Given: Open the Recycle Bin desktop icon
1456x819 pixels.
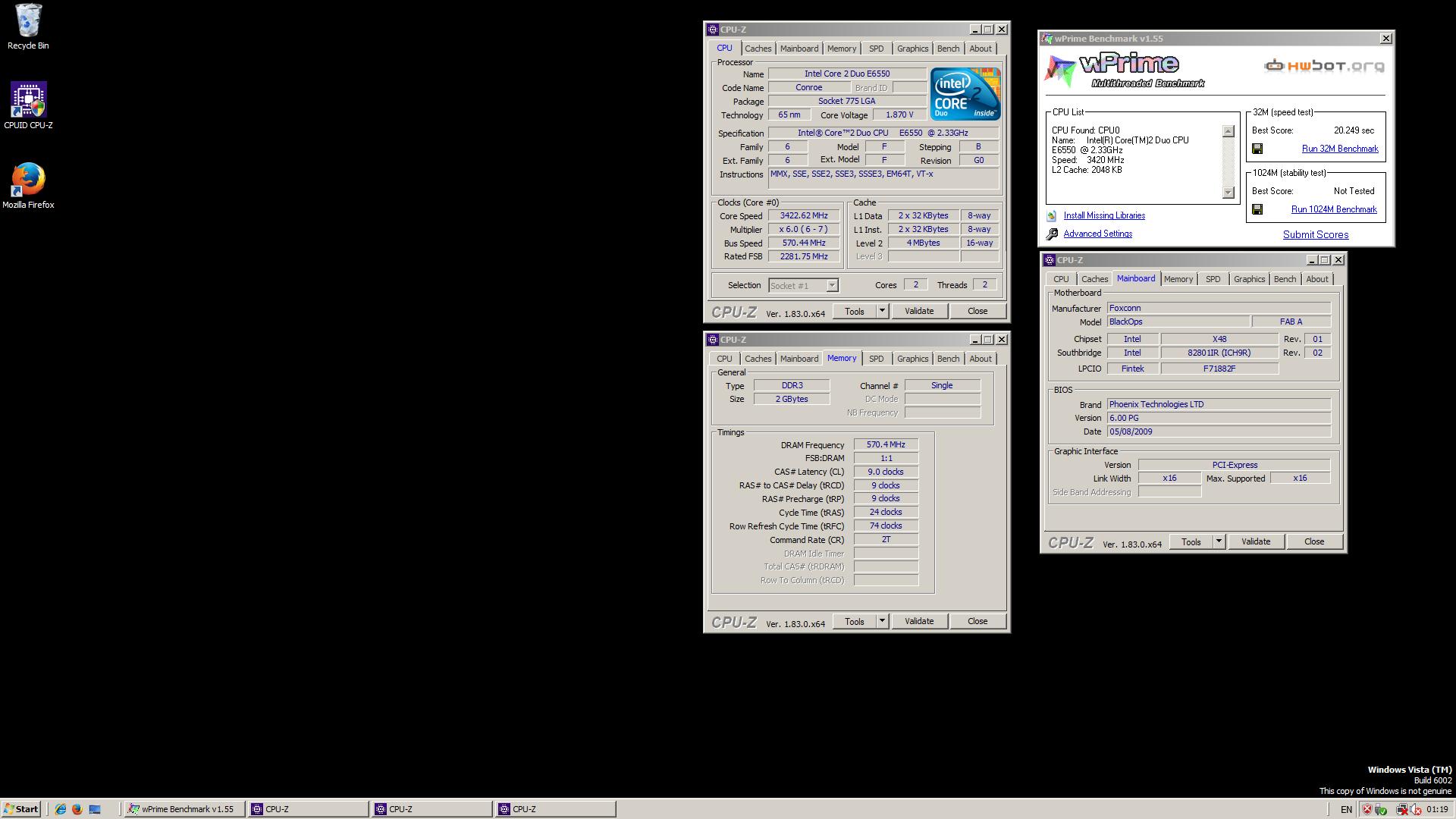Looking at the screenshot, I should tap(28, 27).
